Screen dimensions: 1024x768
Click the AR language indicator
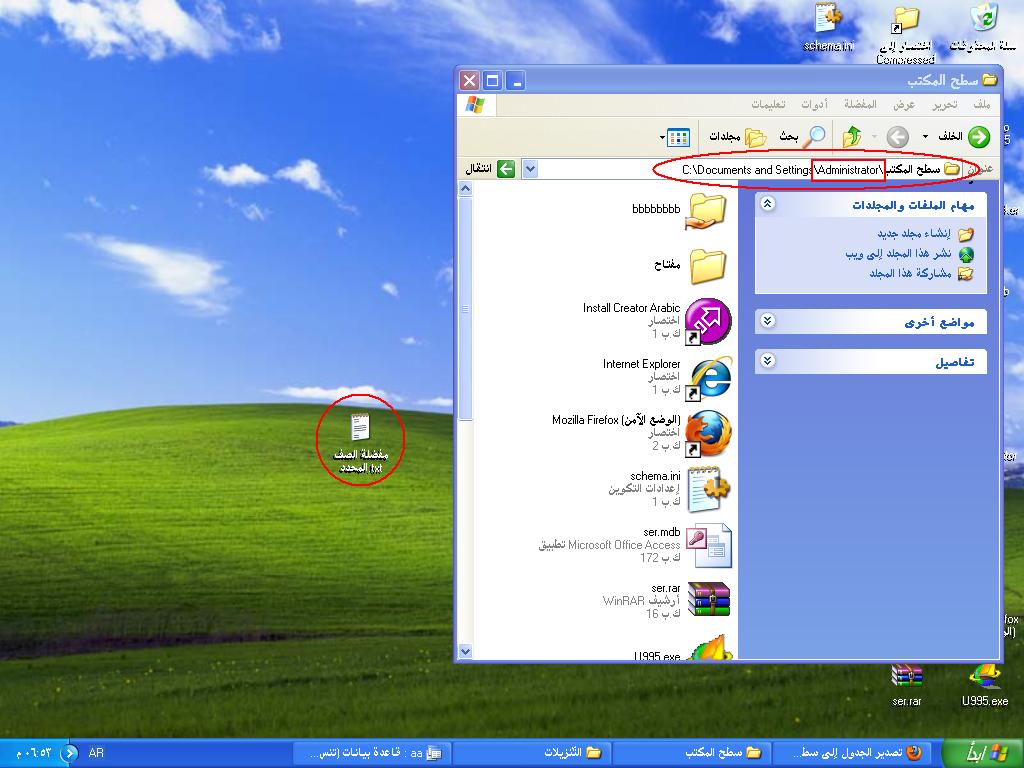(96, 753)
